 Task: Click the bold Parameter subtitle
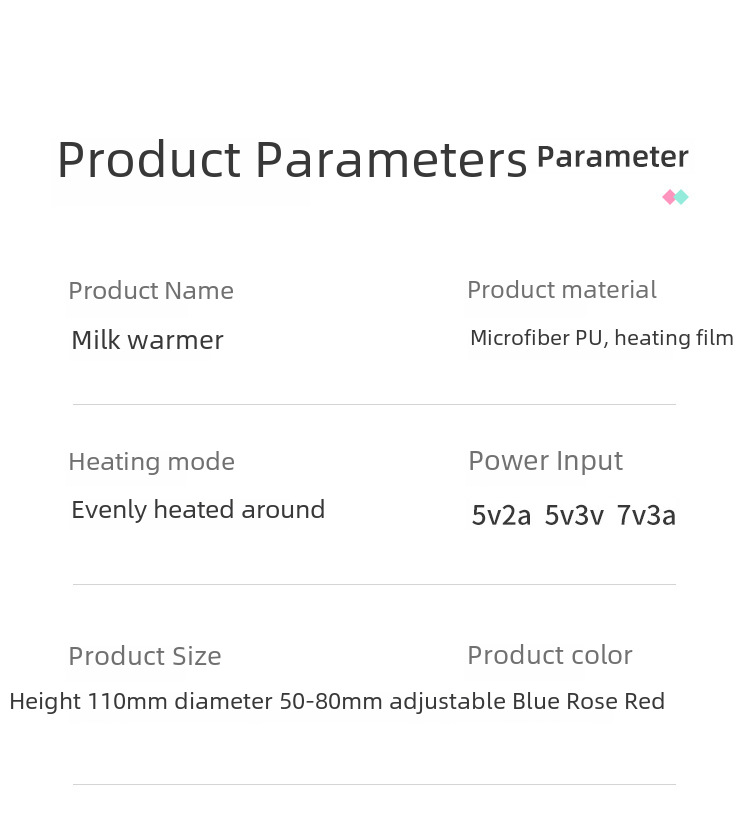coord(612,157)
